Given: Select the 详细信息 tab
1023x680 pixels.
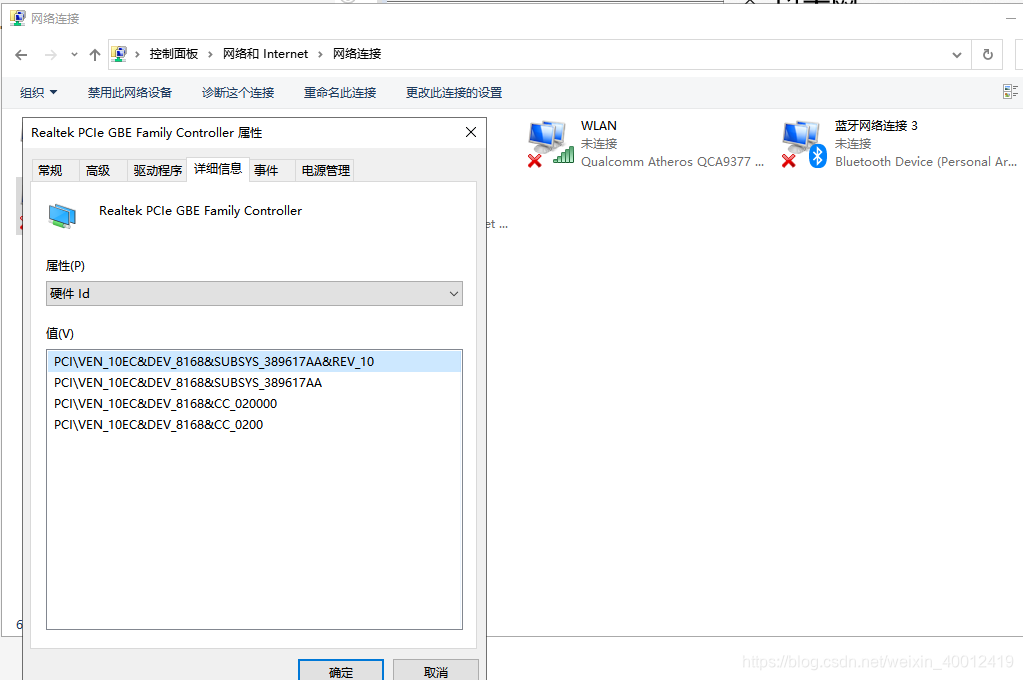Looking at the screenshot, I should (x=218, y=169).
